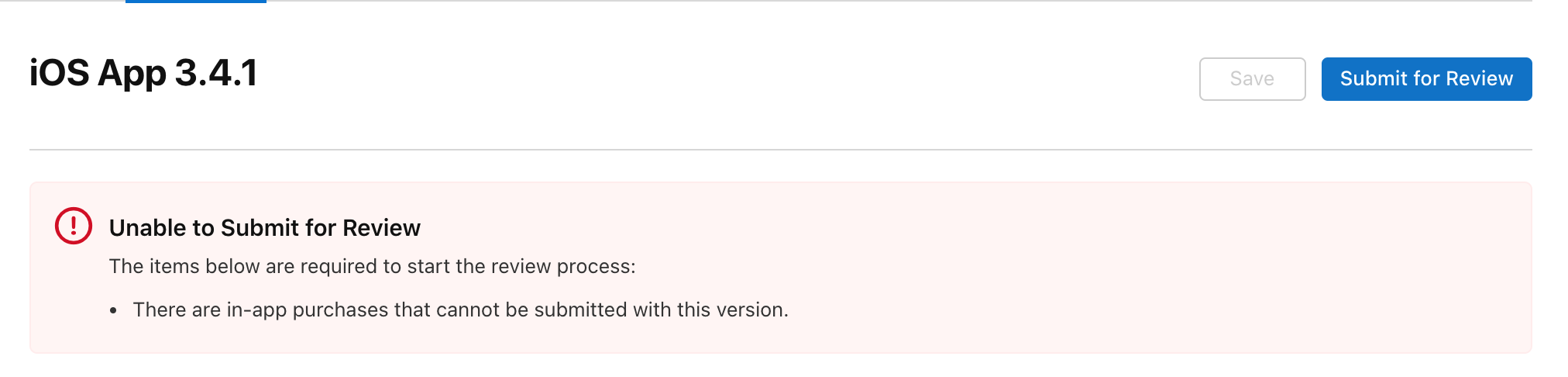Click the word "App" in the page heading
This screenshot has height=377, width=1568.
(x=132, y=73)
